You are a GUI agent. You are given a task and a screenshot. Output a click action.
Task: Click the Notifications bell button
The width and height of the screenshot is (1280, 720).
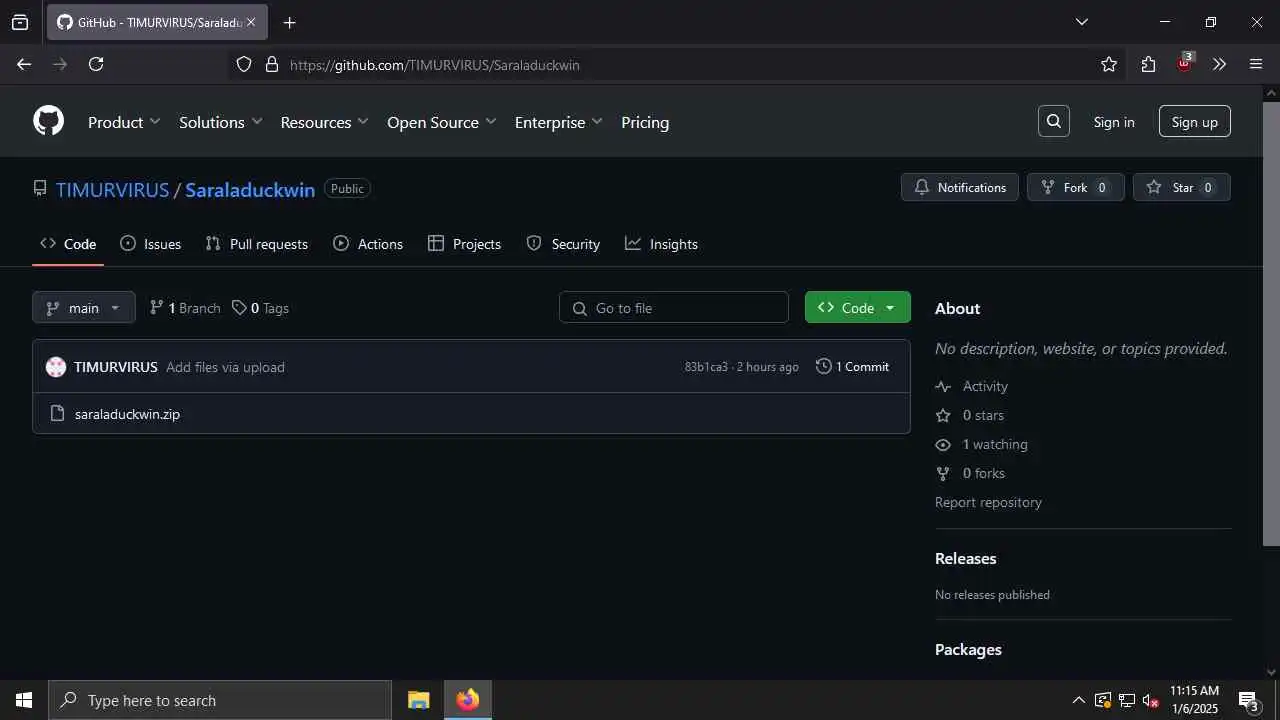pos(960,187)
